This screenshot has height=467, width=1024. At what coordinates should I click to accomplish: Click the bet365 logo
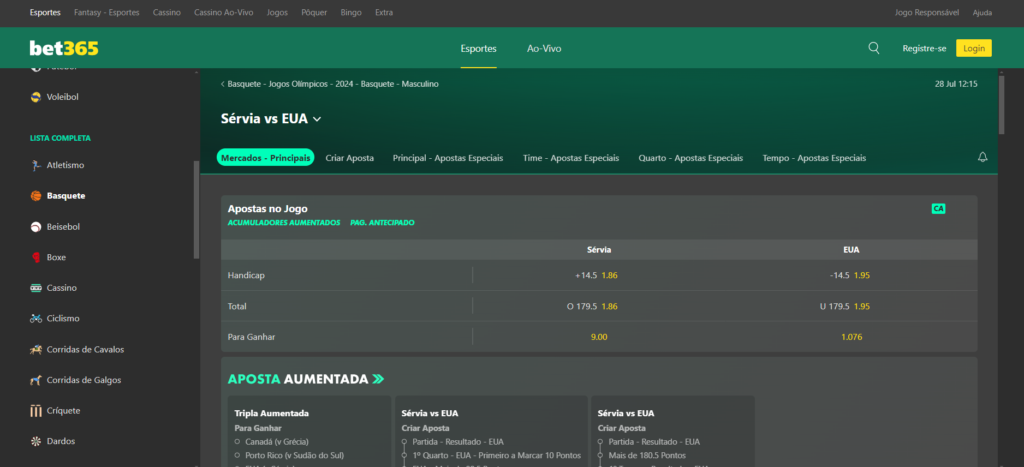click(64, 48)
